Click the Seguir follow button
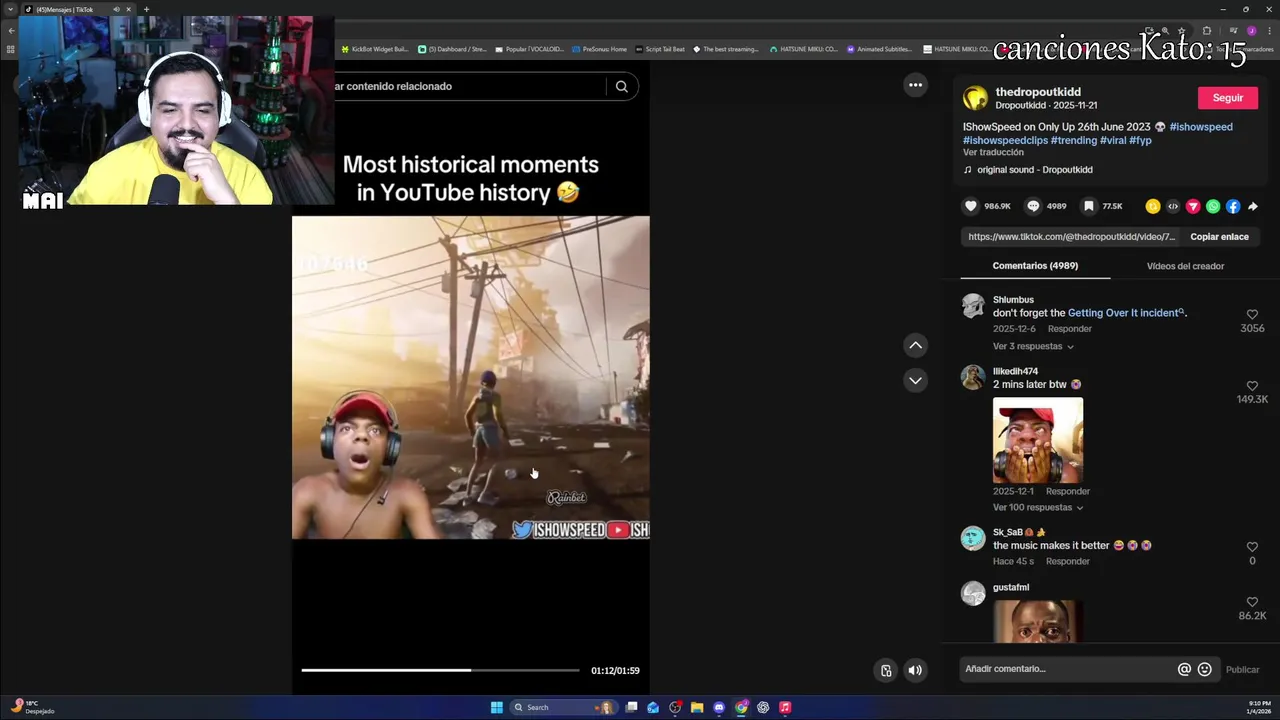This screenshot has width=1280, height=720. coord(1228,98)
